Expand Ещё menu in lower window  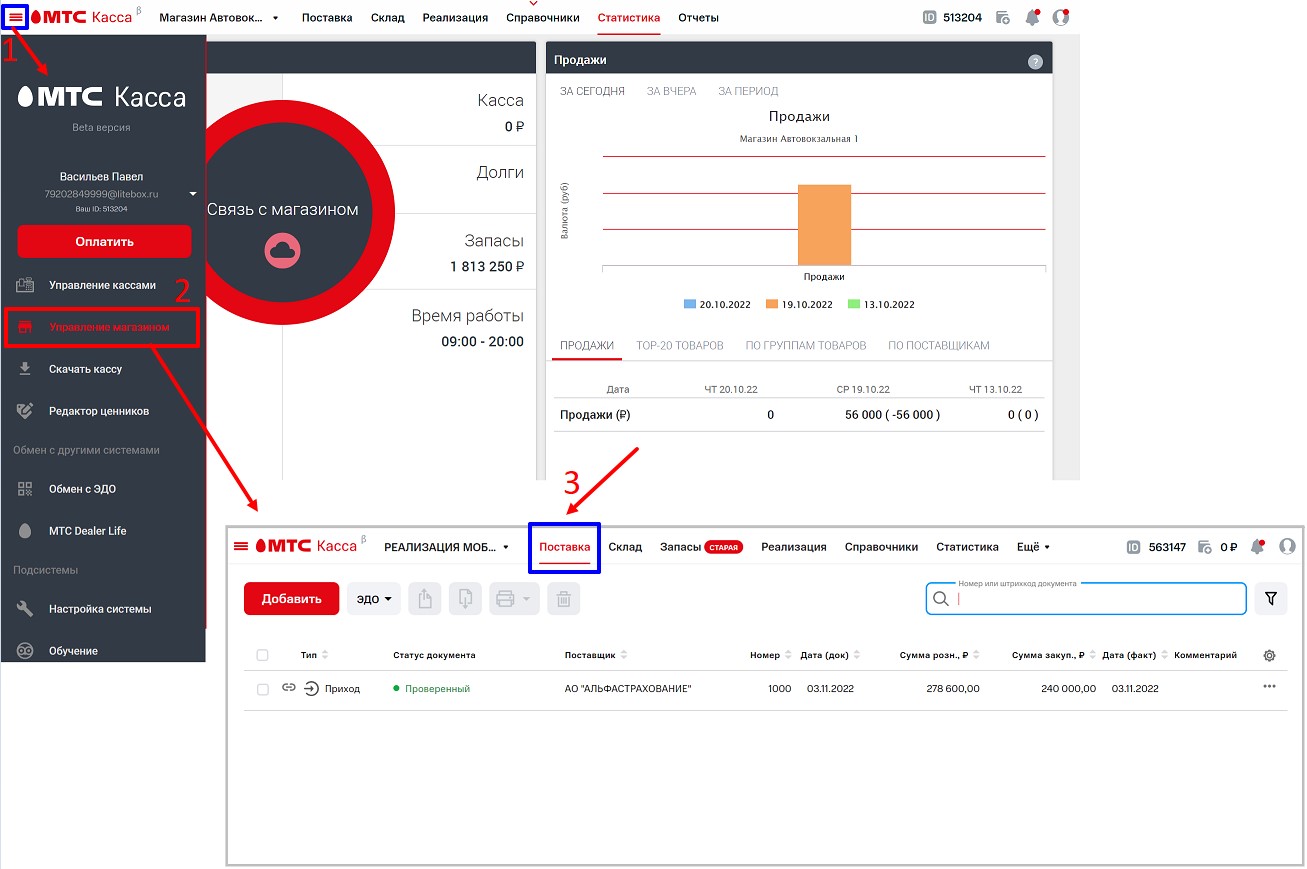click(x=1033, y=547)
